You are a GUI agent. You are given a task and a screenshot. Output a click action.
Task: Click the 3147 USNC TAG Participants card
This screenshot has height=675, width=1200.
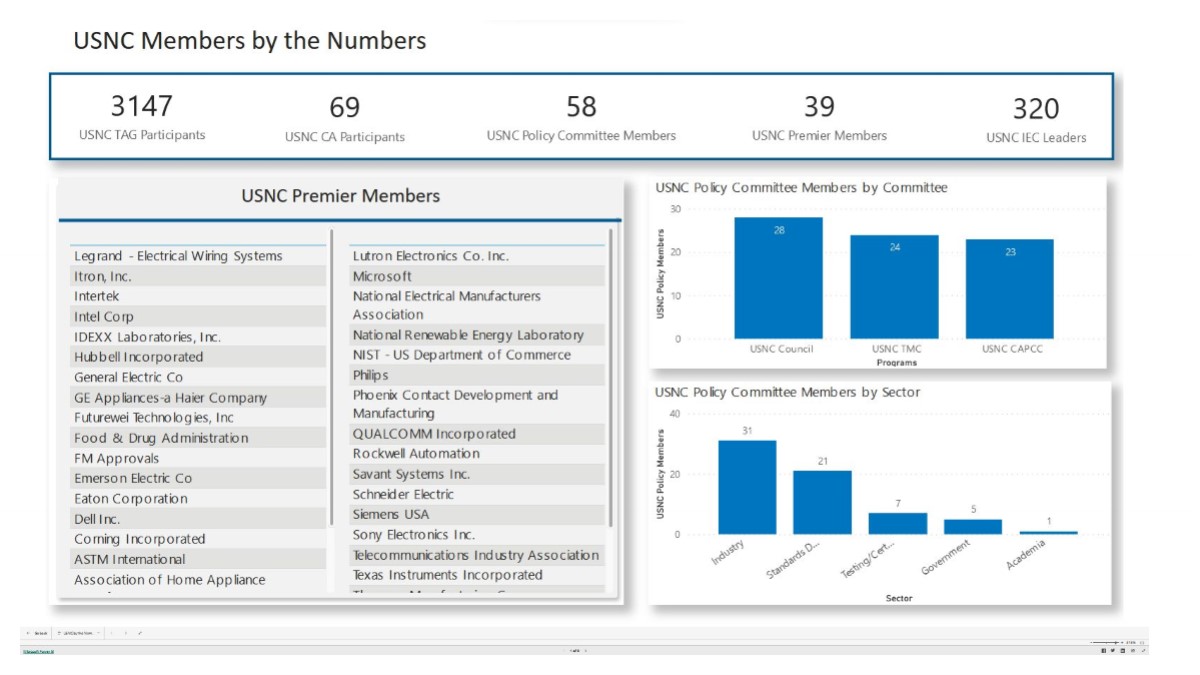142,116
